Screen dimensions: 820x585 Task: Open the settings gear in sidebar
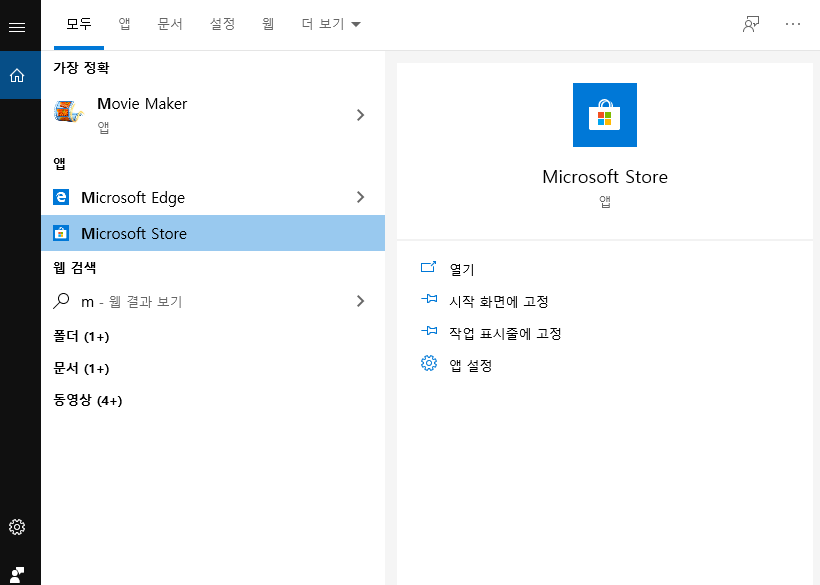coord(17,527)
